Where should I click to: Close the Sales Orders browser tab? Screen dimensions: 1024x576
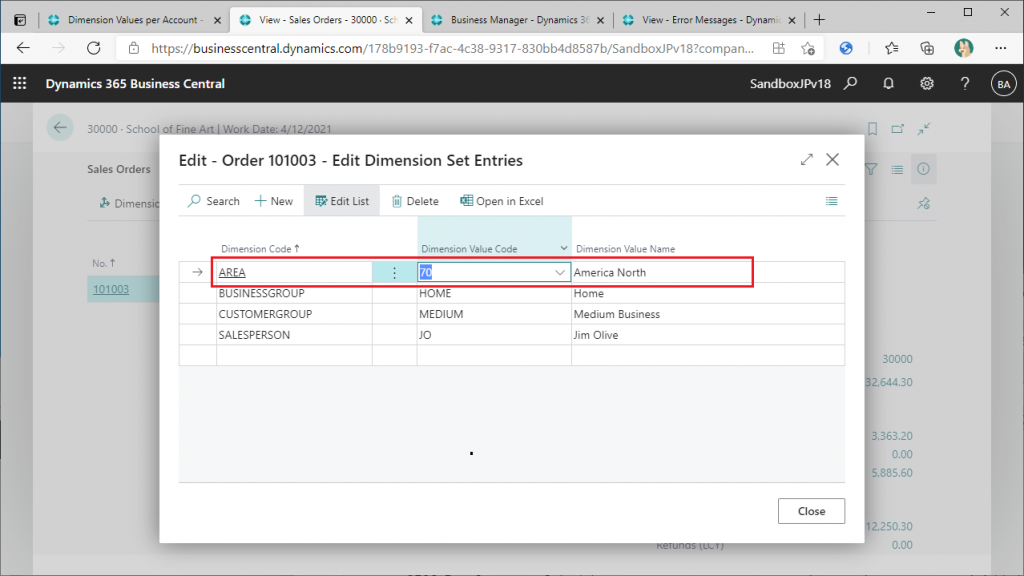[409, 20]
